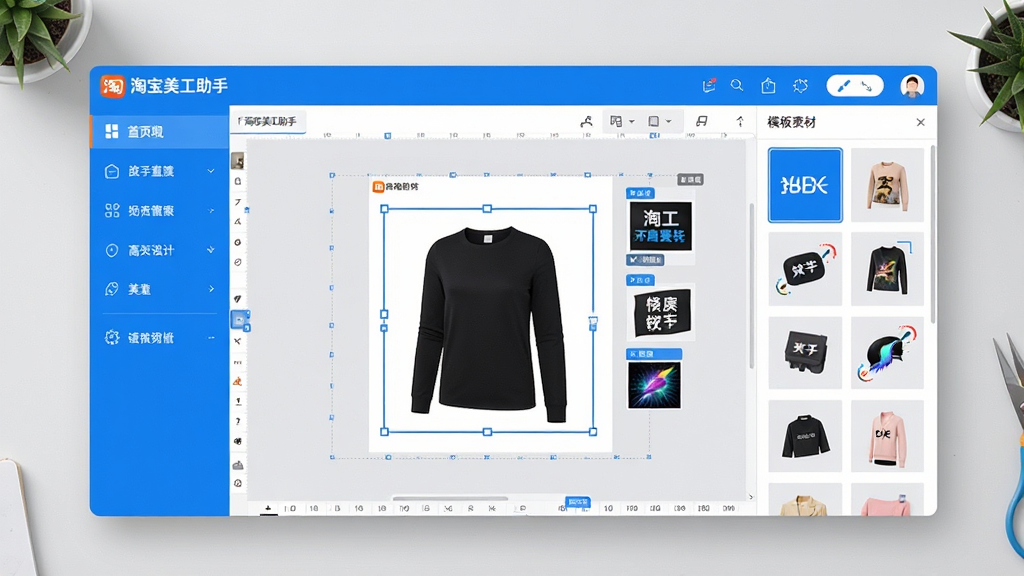Select the triangle shape tool in left toolbar

point(238,221)
